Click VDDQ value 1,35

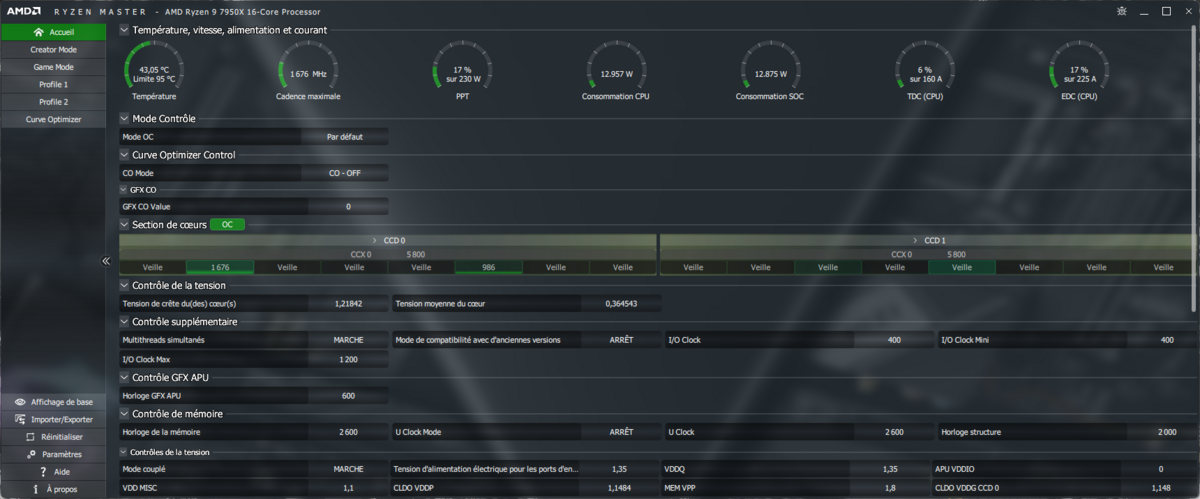pyautogui.click(x=890, y=469)
